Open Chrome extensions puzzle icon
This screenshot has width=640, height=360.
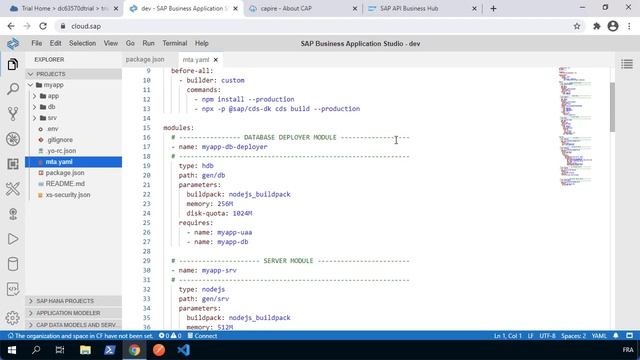coord(596,26)
